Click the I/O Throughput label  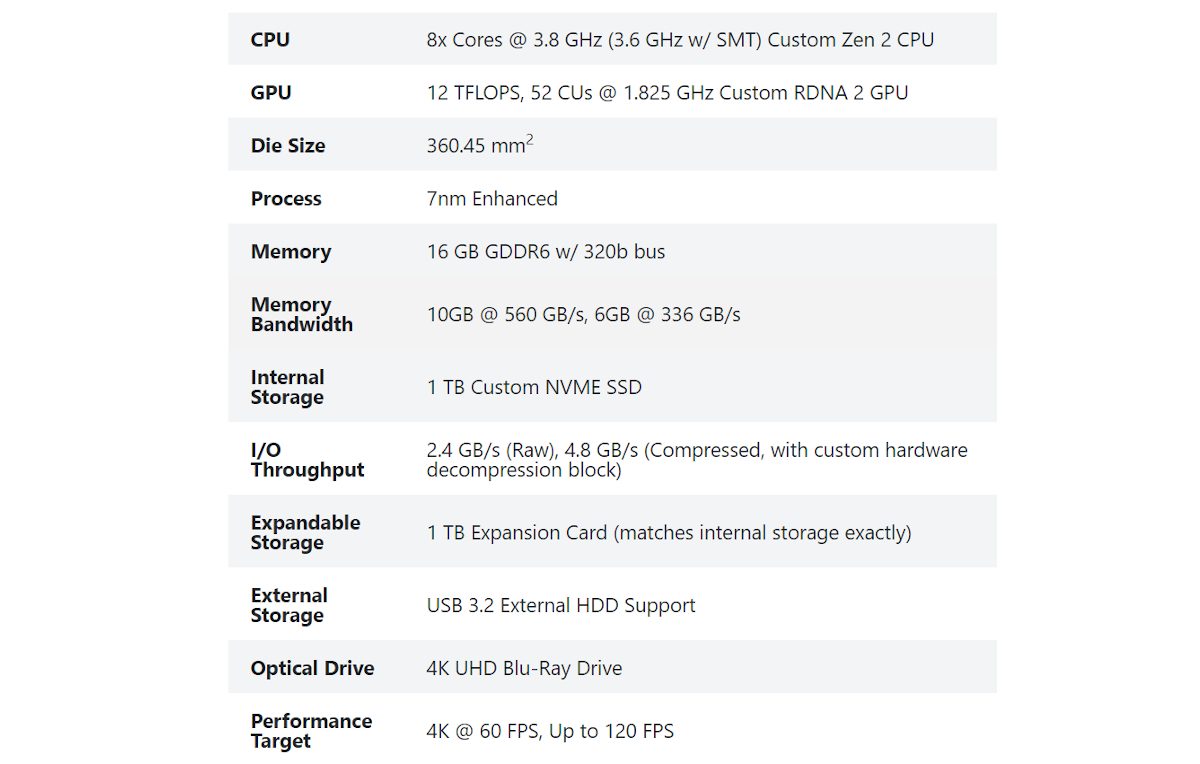click(307, 460)
